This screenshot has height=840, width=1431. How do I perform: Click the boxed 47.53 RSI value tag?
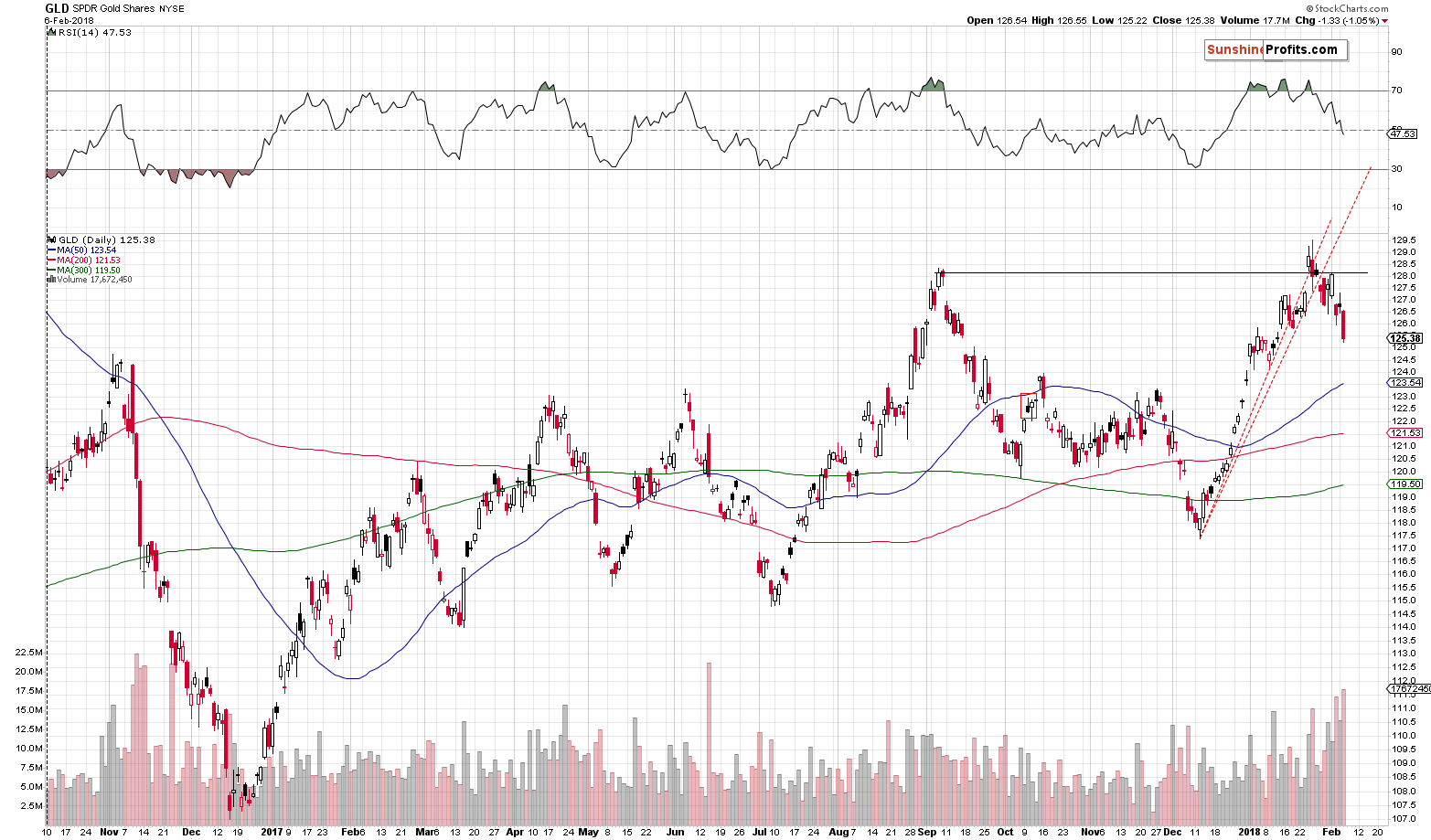click(1402, 134)
